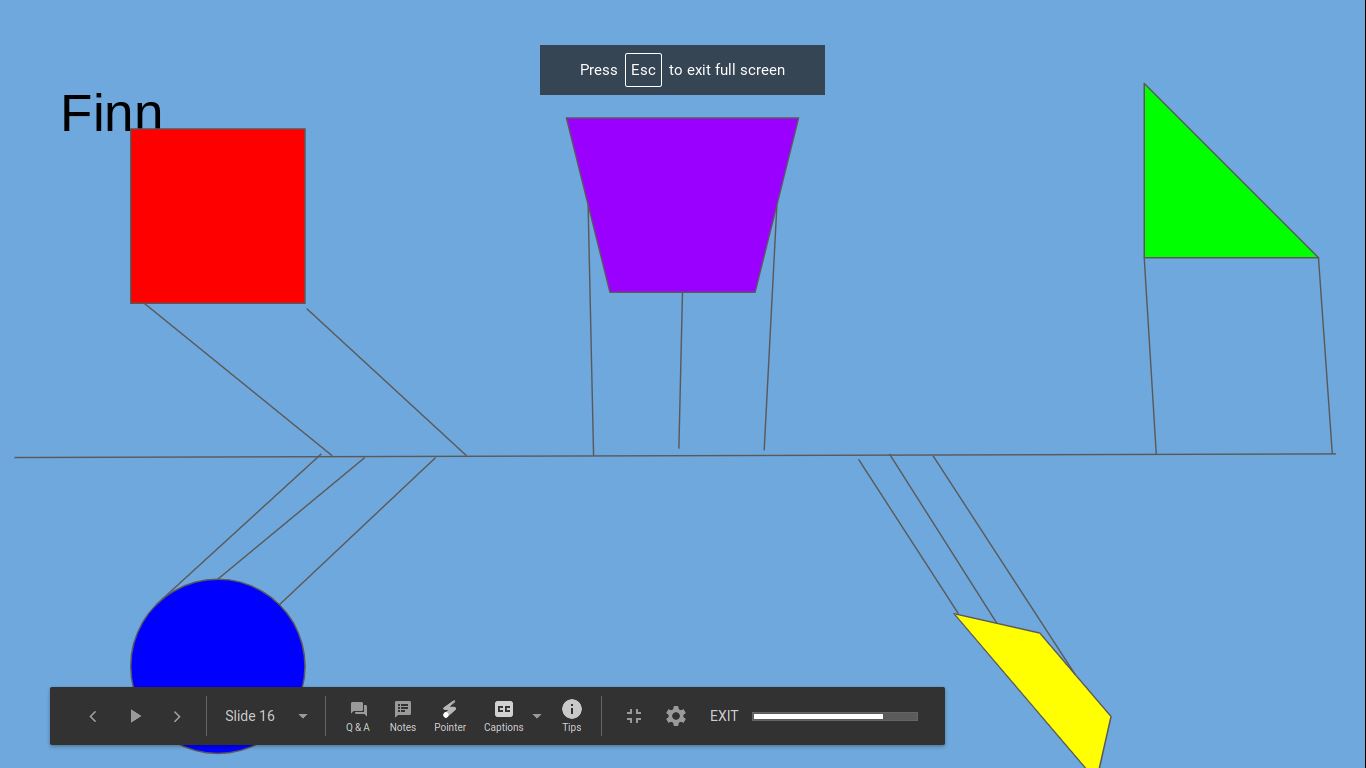Advance with the next slide arrow
The height and width of the screenshot is (768, 1366).
click(177, 716)
